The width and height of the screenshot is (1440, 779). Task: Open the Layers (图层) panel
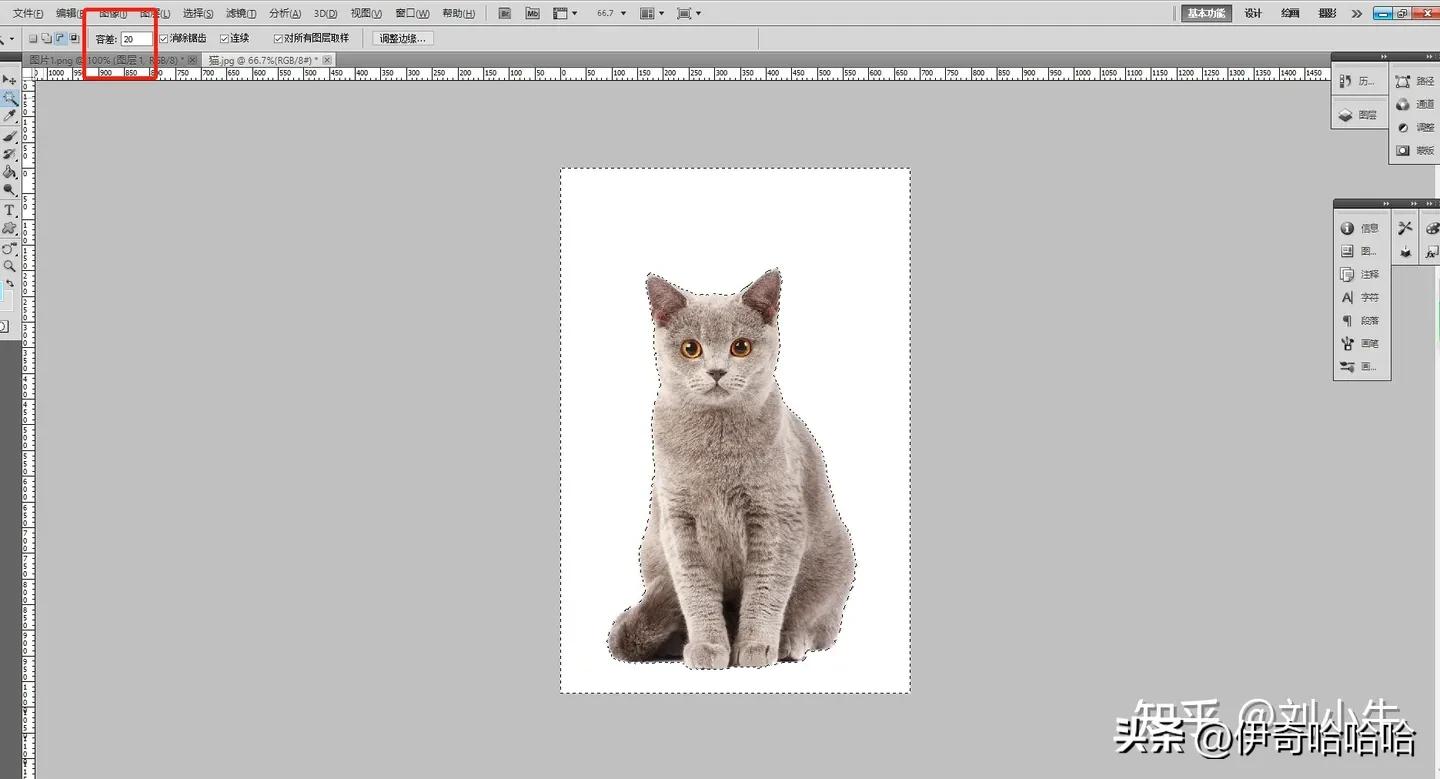coord(1358,114)
